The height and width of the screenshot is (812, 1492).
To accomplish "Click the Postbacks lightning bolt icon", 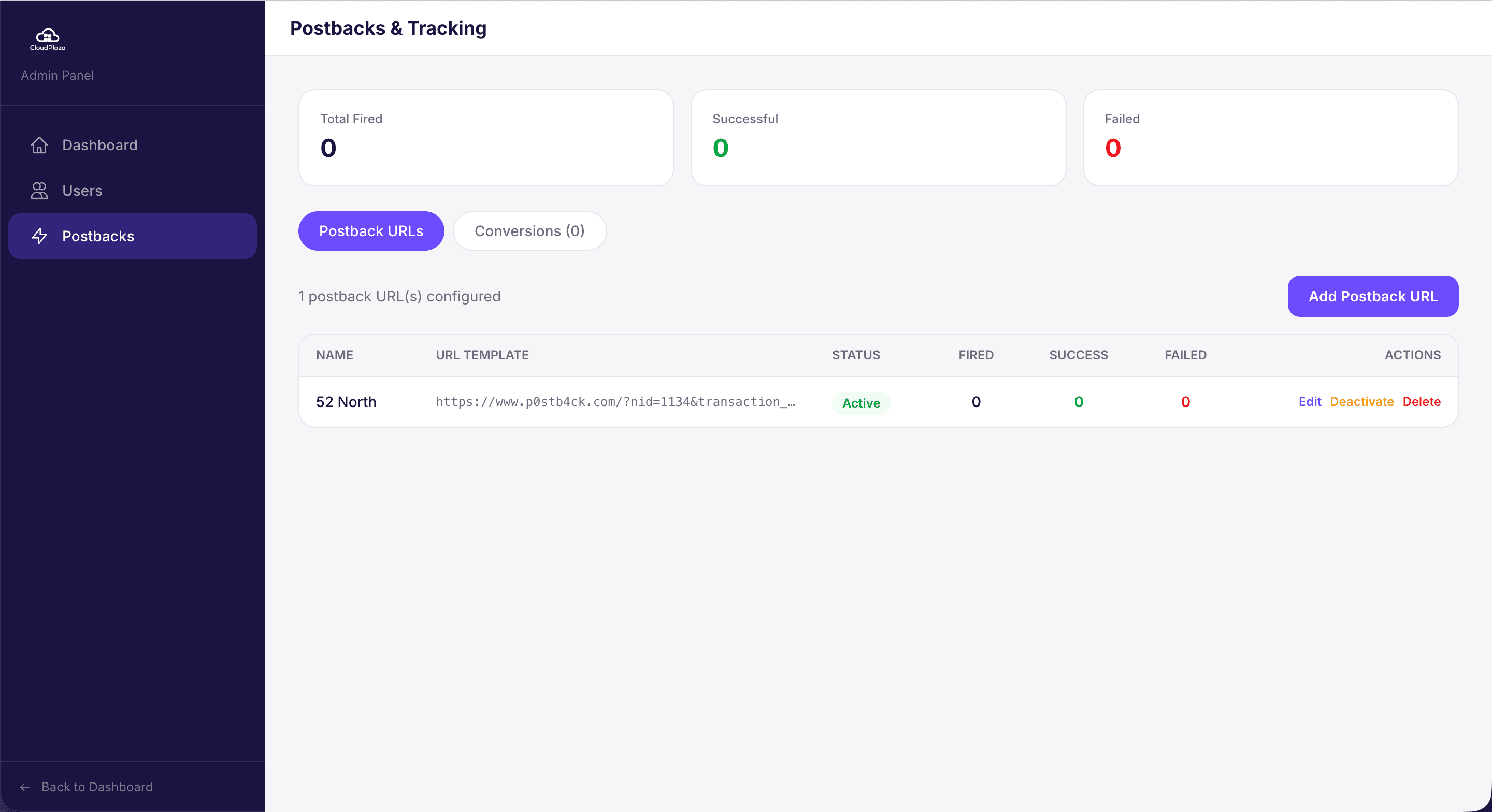I will [39, 236].
